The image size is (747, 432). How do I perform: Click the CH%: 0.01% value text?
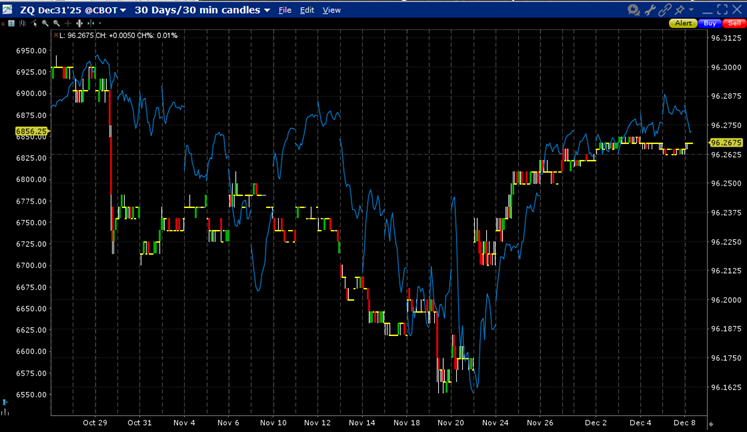click(x=157, y=35)
